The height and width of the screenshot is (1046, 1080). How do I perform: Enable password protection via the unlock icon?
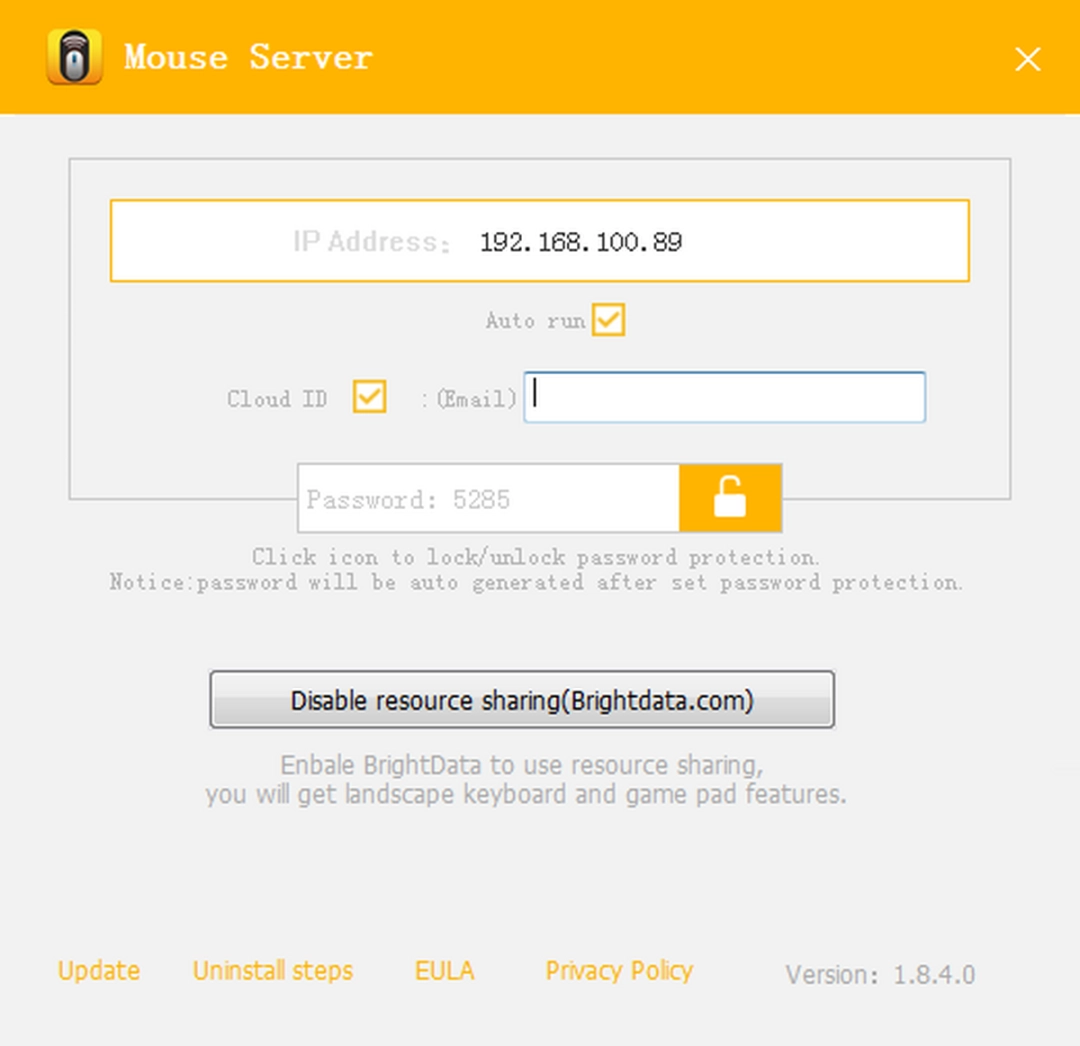730,498
